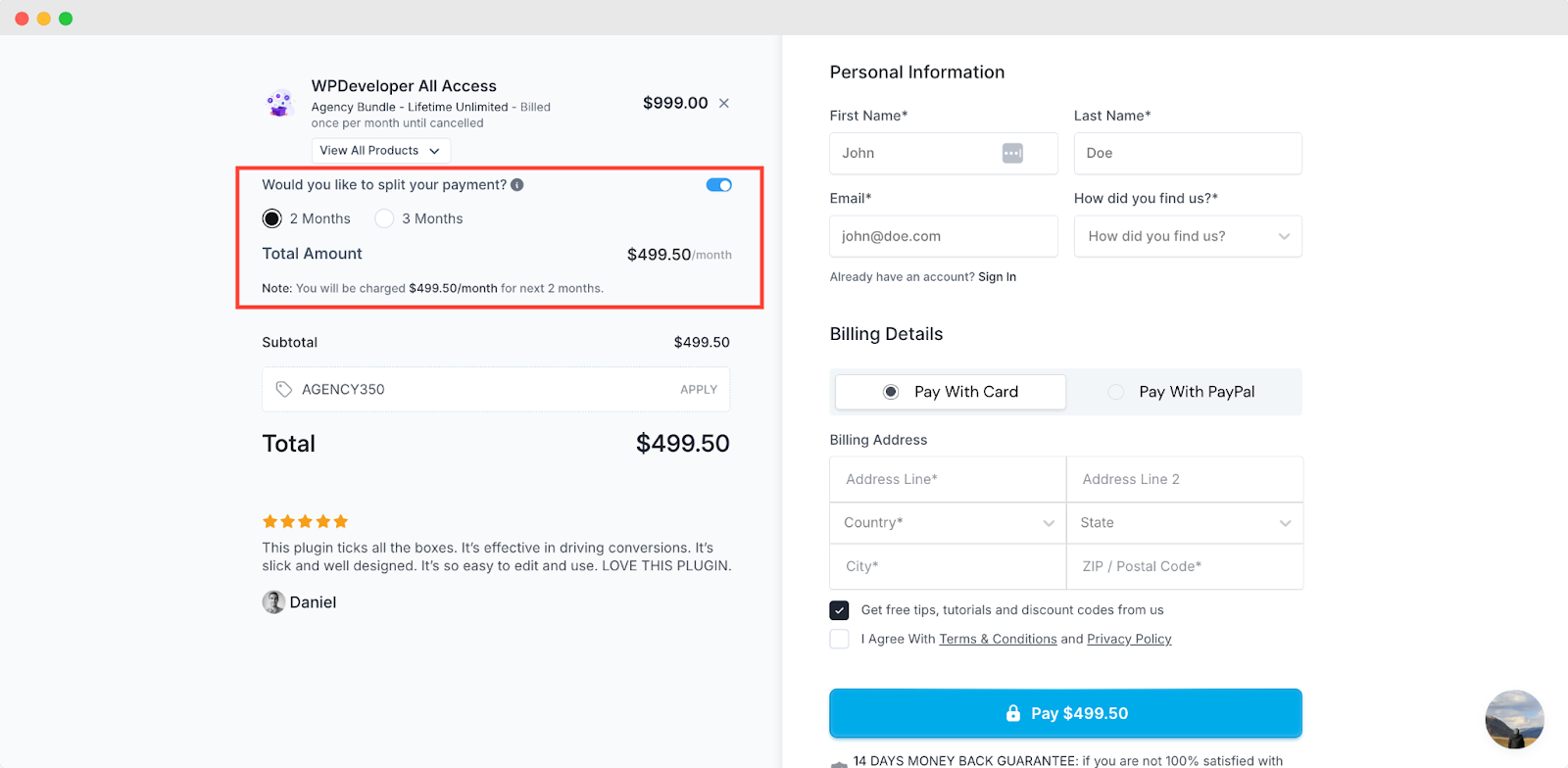Image resolution: width=1568 pixels, height=768 pixels.
Task: Click the five-star rating icons
Action: pyautogui.click(x=305, y=522)
